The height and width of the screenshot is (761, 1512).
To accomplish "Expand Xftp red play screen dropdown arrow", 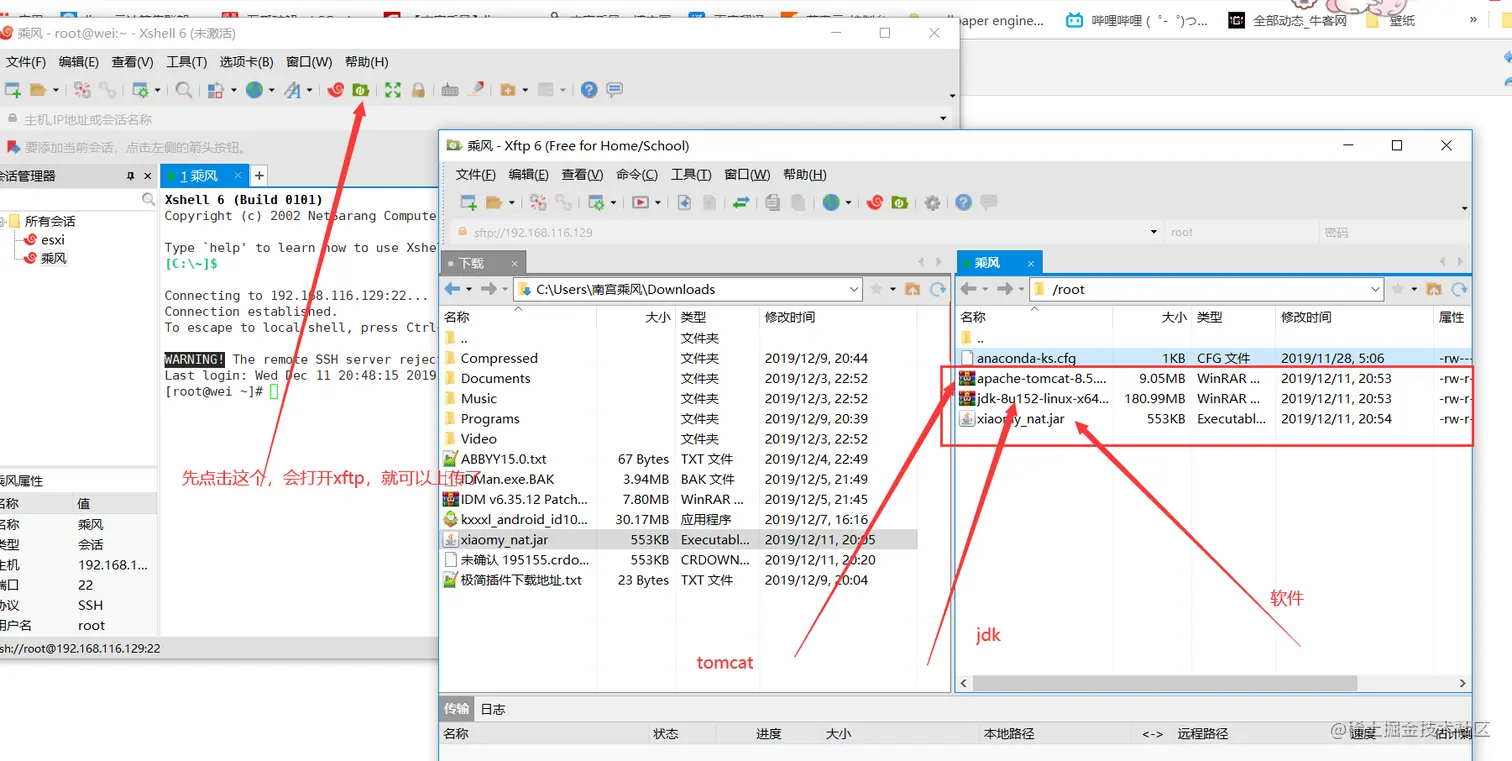I will [658, 202].
